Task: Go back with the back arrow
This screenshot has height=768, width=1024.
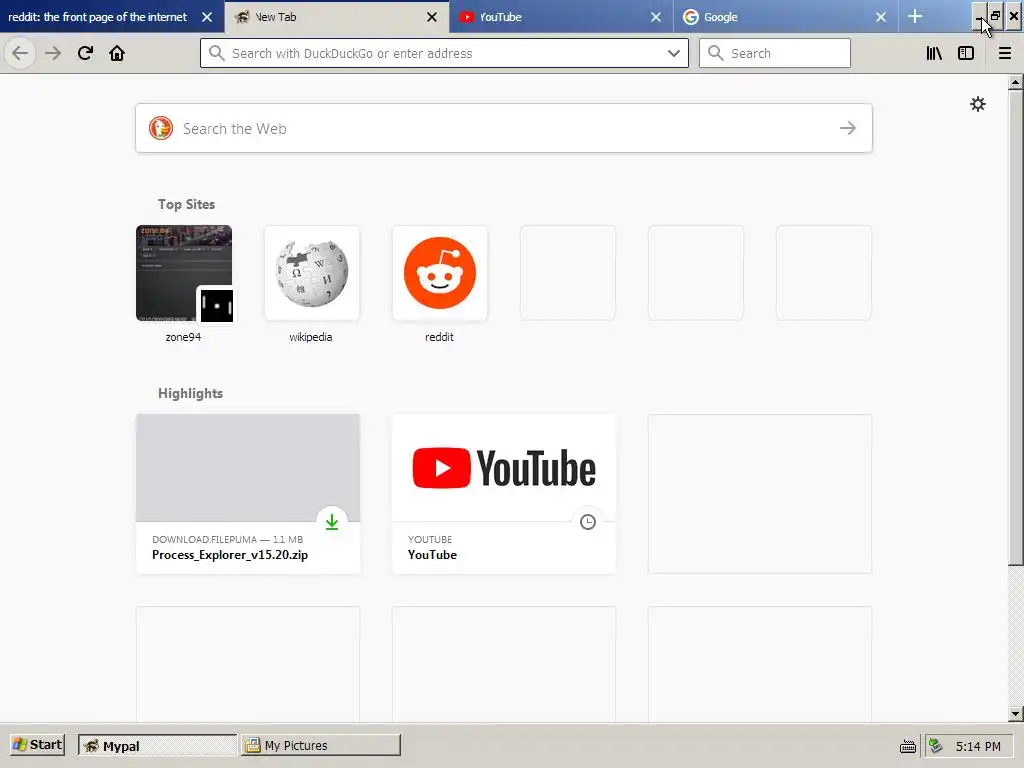Action: pos(20,53)
